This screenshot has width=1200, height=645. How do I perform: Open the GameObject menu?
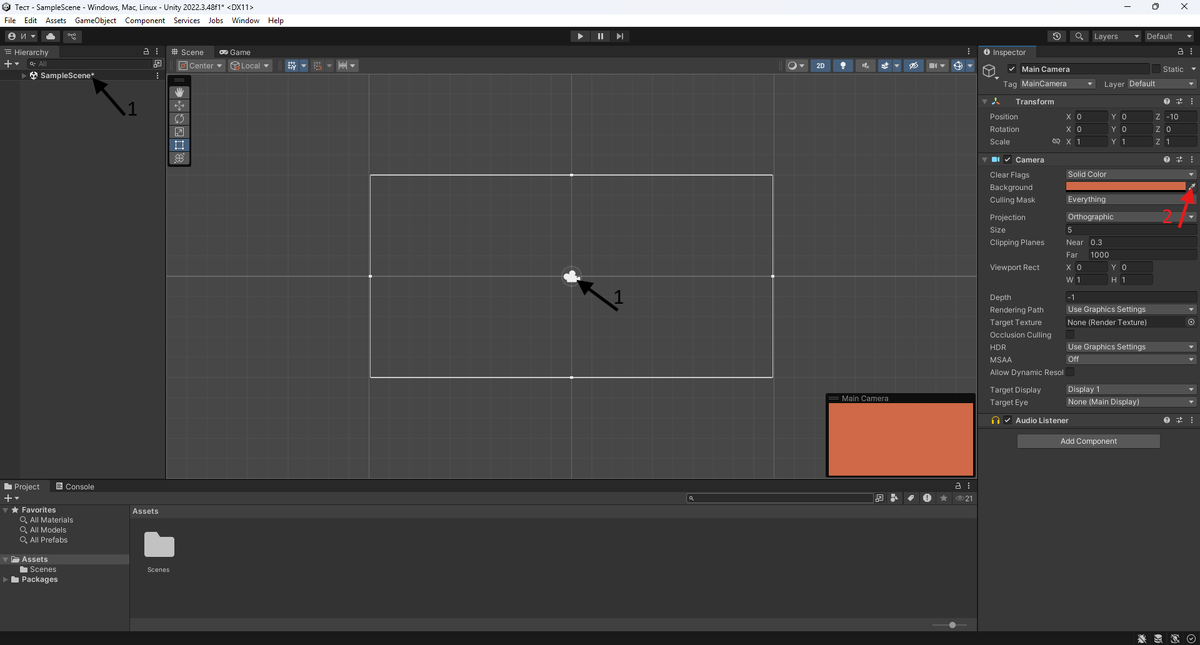click(95, 20)
